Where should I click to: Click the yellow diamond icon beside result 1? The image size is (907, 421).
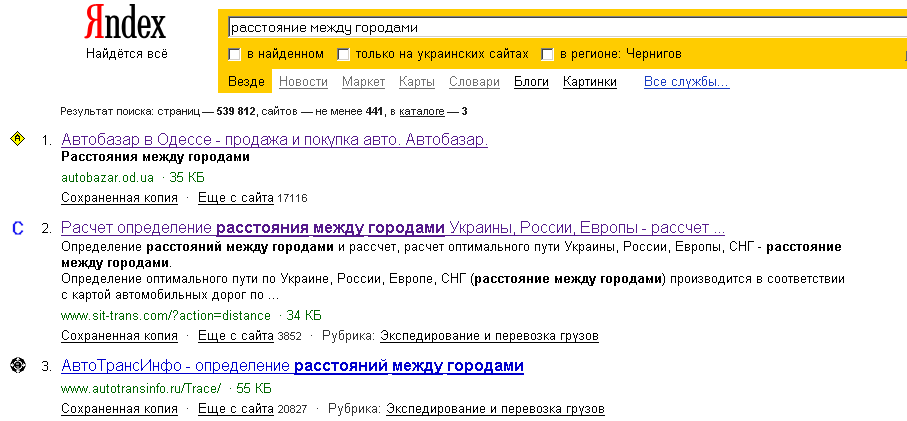coord(17,140)
